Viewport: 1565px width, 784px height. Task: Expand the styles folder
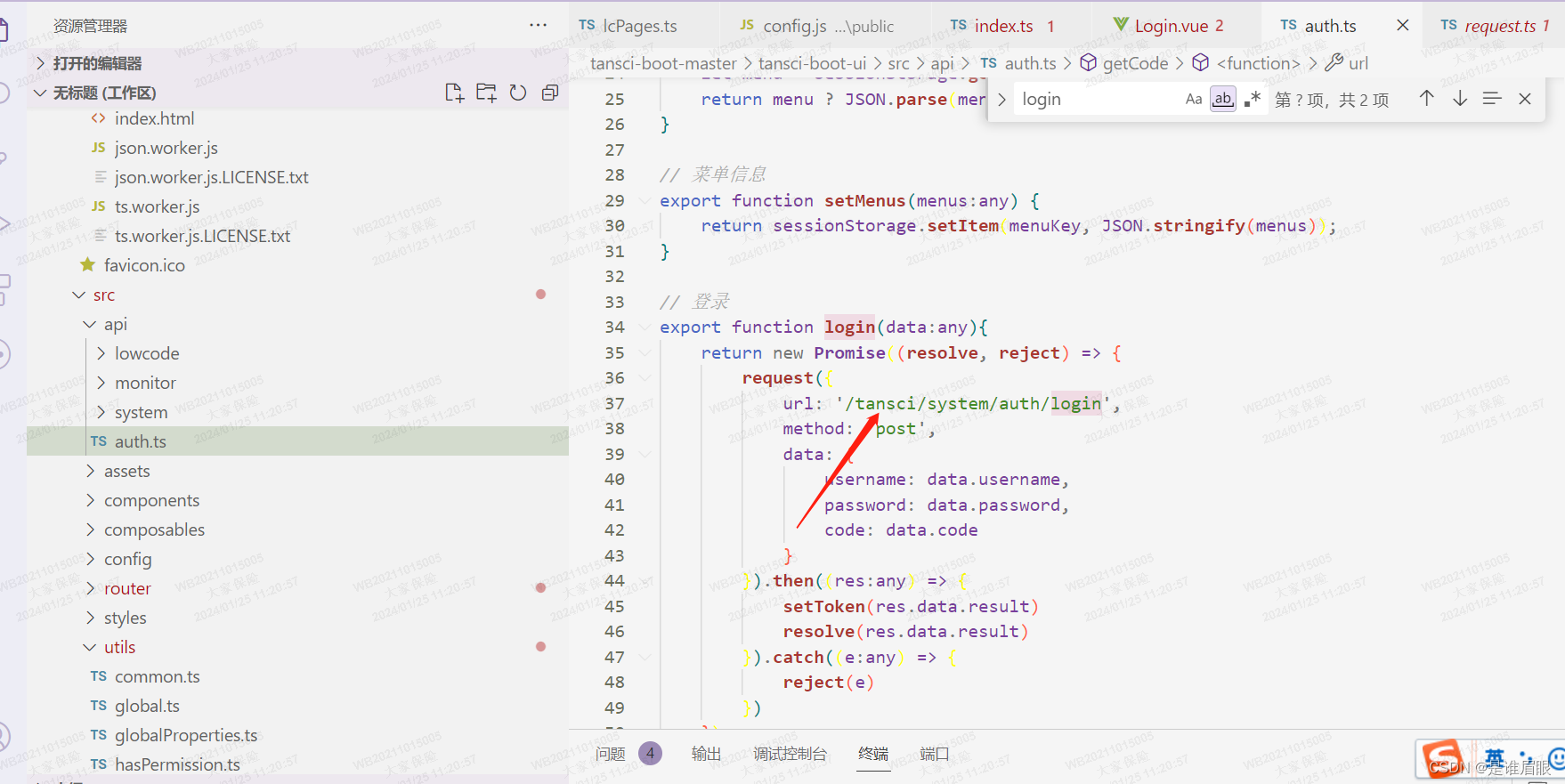[125, 618]
